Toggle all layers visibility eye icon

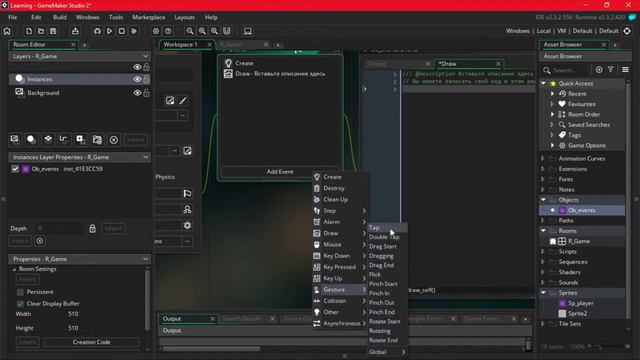pos(137,67)
